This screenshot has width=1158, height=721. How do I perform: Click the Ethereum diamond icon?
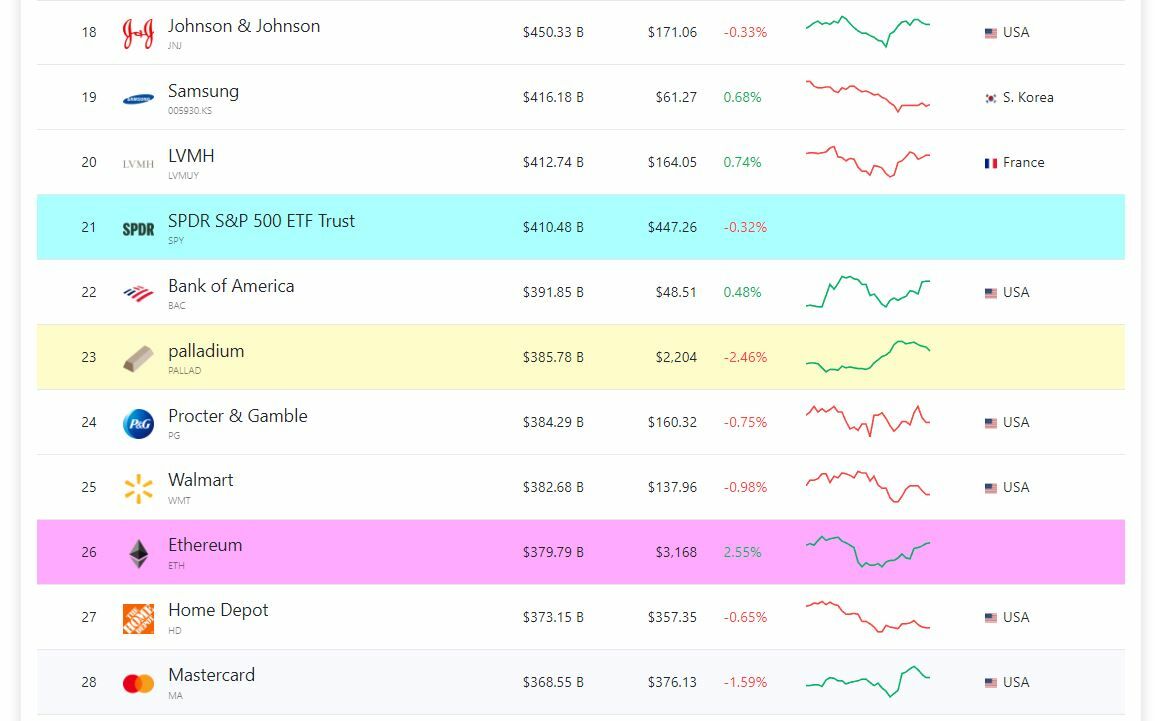[x=138, y=553]
